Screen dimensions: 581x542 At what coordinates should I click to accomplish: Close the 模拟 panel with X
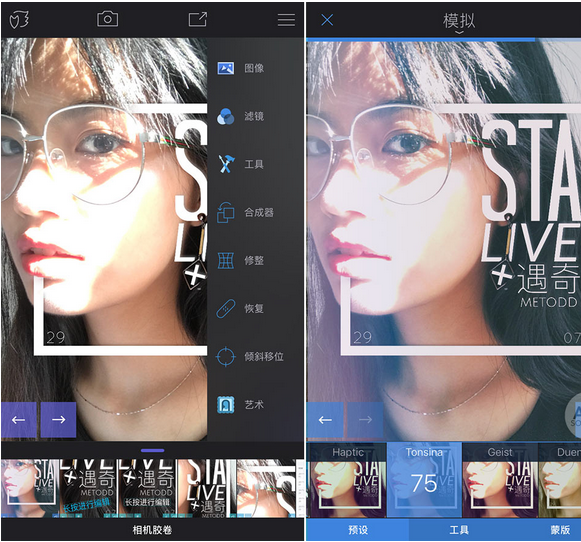tap(327, 20)
